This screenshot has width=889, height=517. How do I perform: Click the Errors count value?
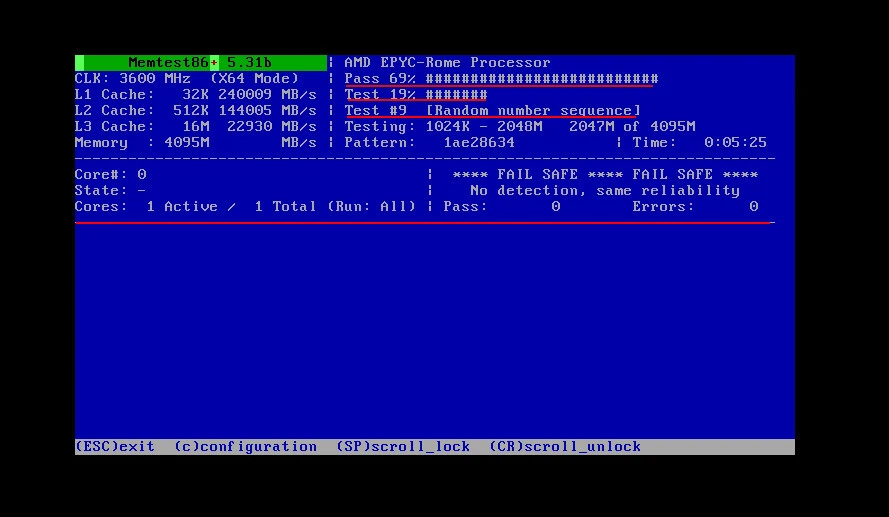pyautogui.click(x=753, y=207)
